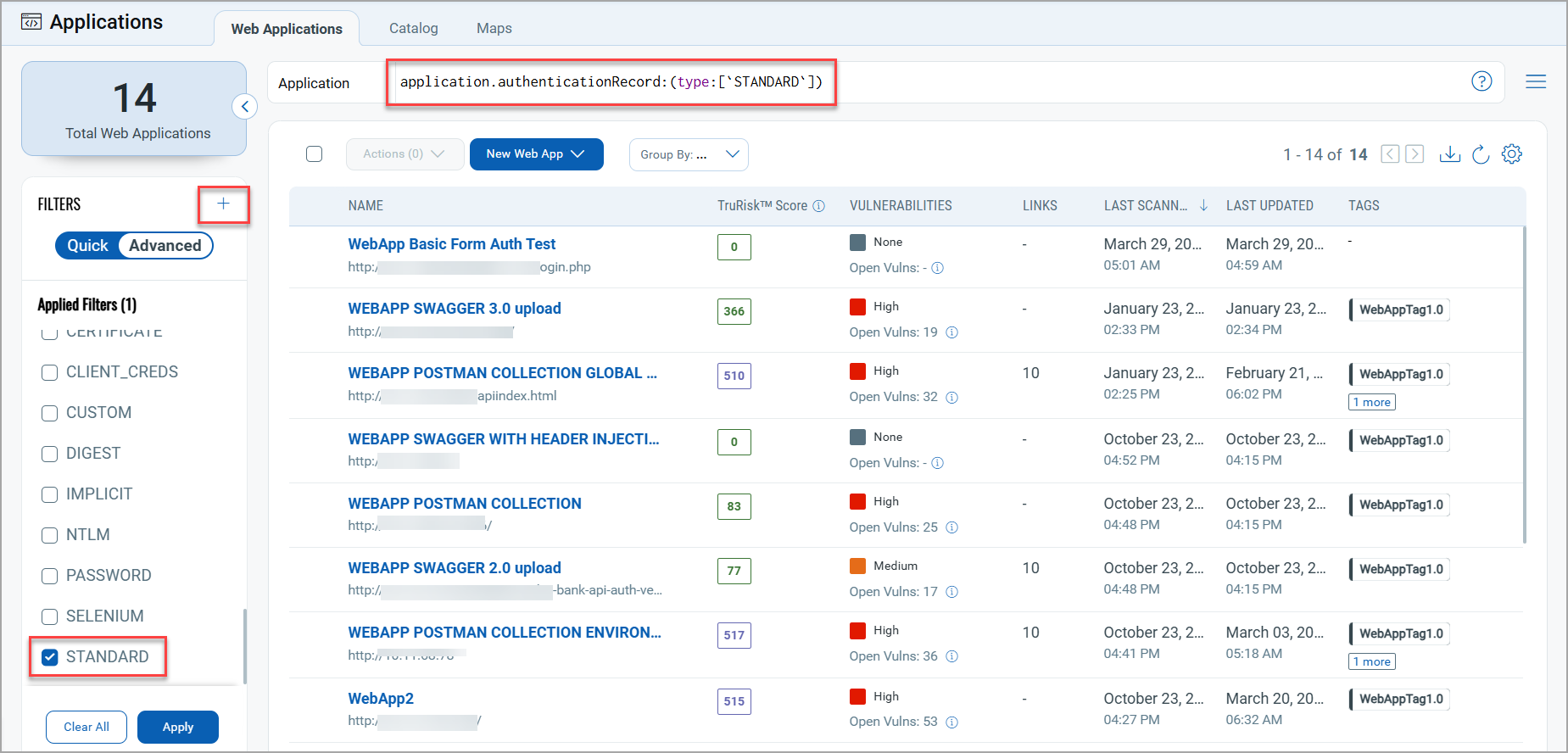
Task: Open the hamburger menu beside search bar
Action: pos(1535,81)
